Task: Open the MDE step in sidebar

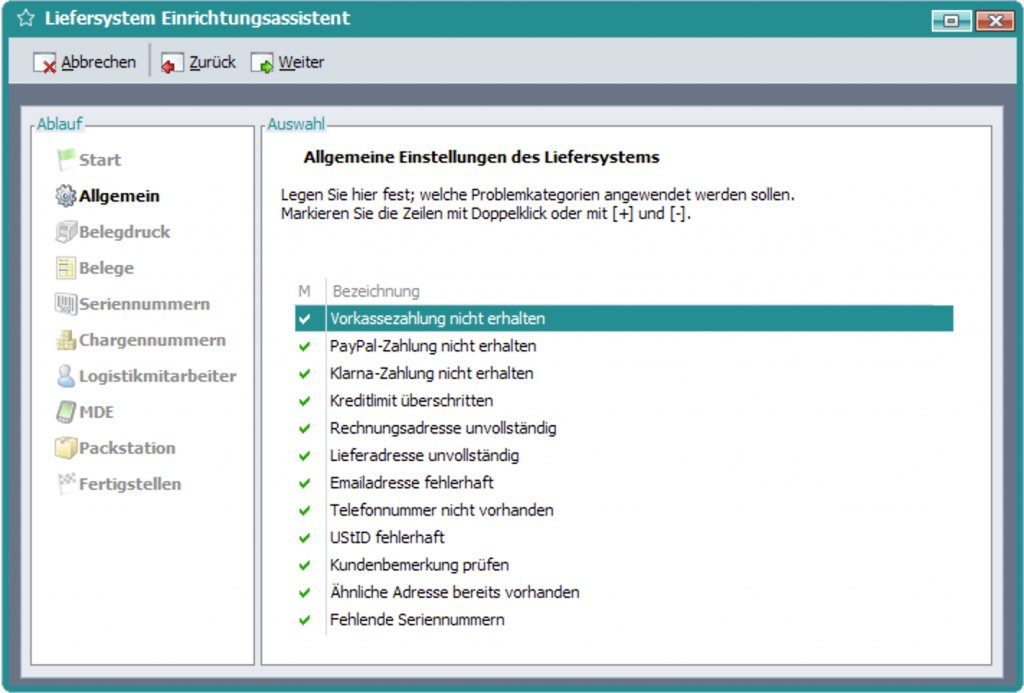Action: tap(97, 412)
